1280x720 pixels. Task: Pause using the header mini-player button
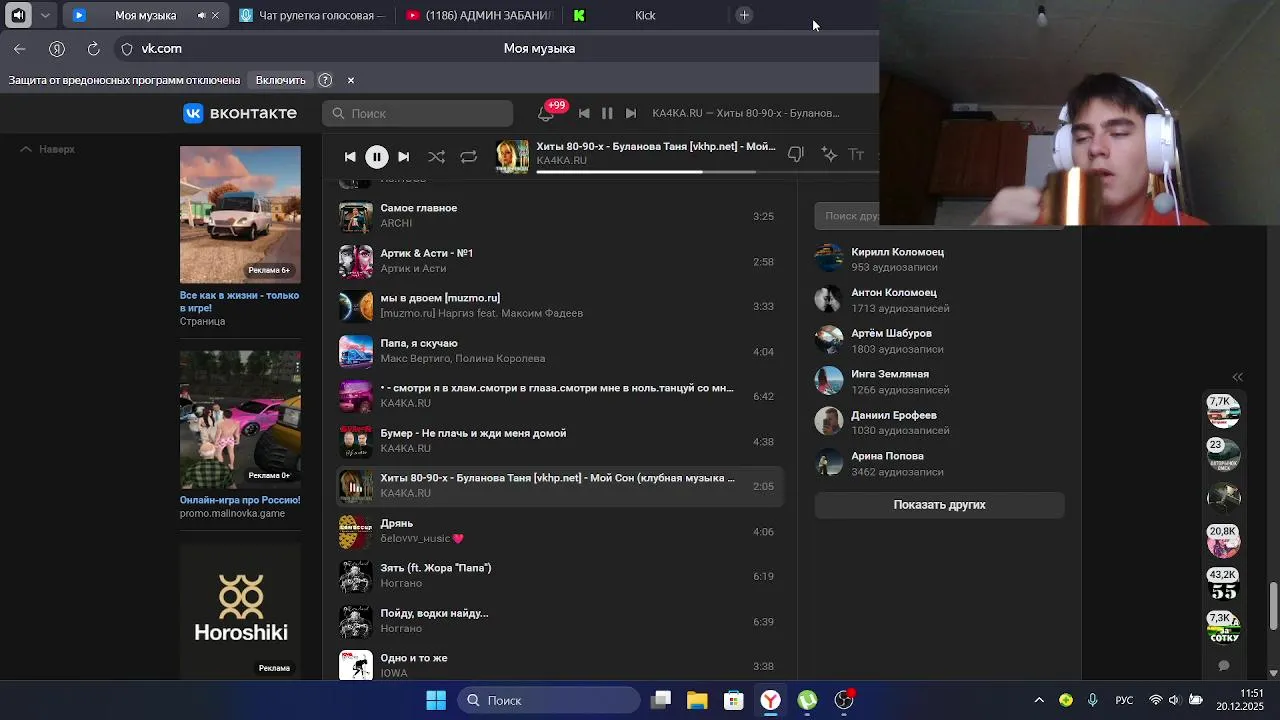[607, 113]
